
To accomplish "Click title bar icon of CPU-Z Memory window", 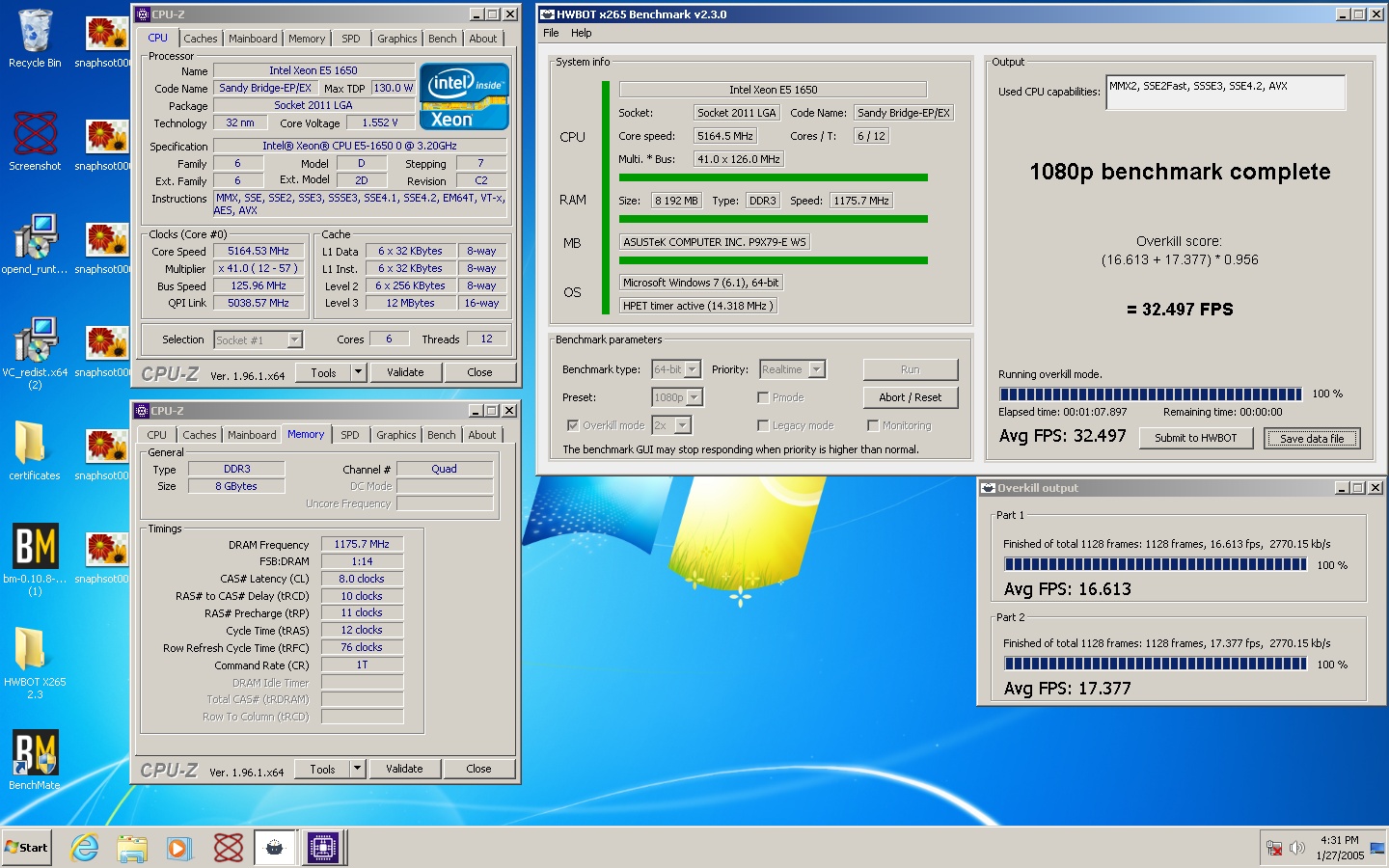I will point(142,411).
